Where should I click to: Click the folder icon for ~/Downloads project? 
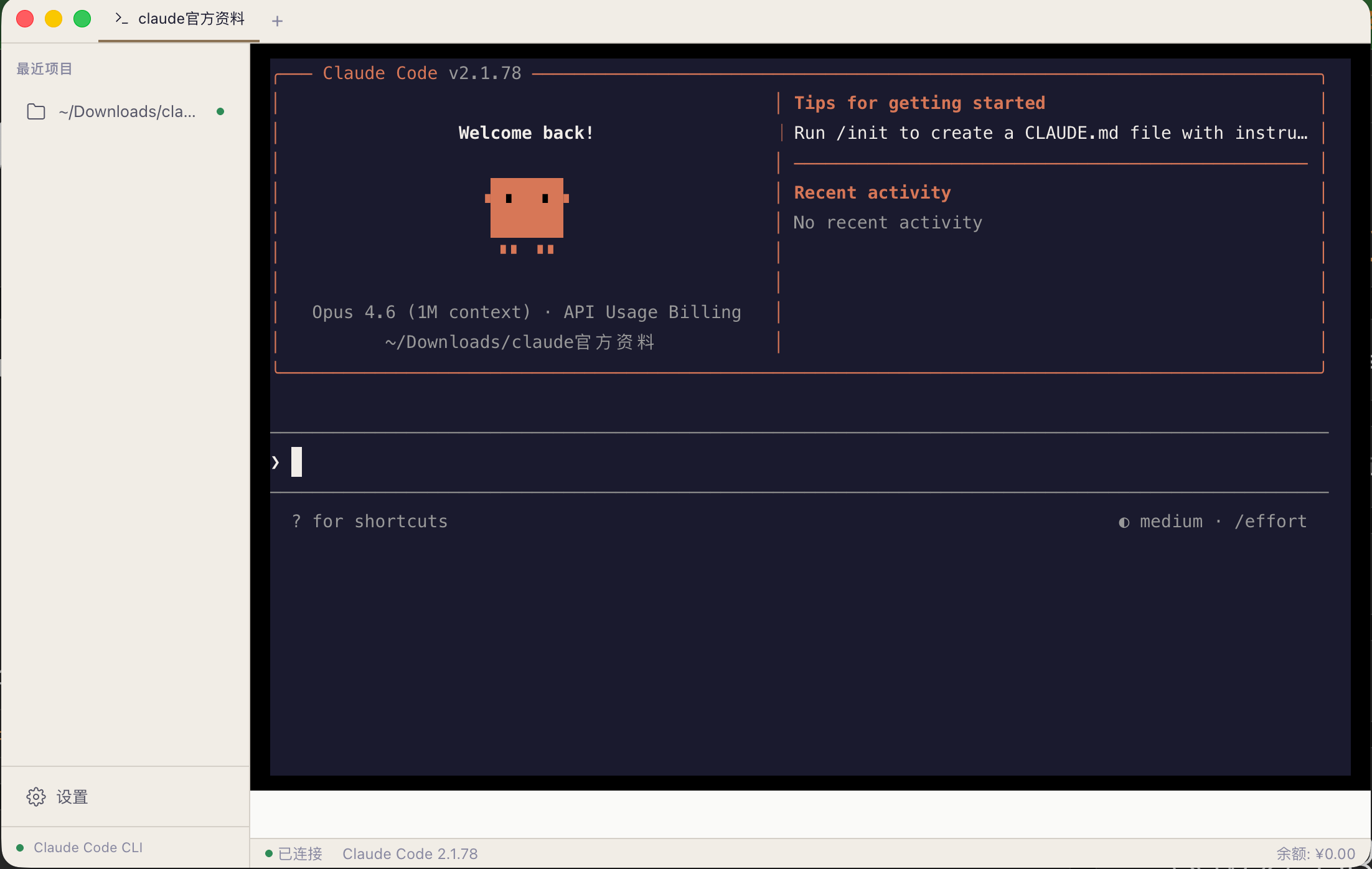(x=36, y=111)
